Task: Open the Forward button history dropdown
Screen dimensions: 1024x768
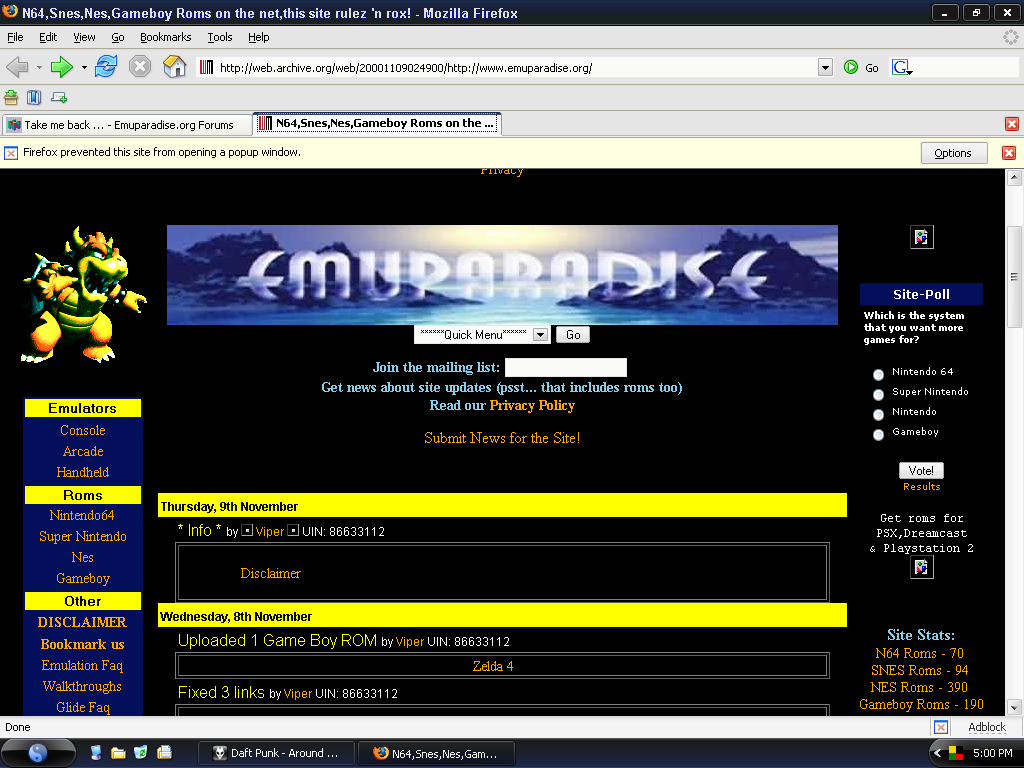Action: pos(84,67)
